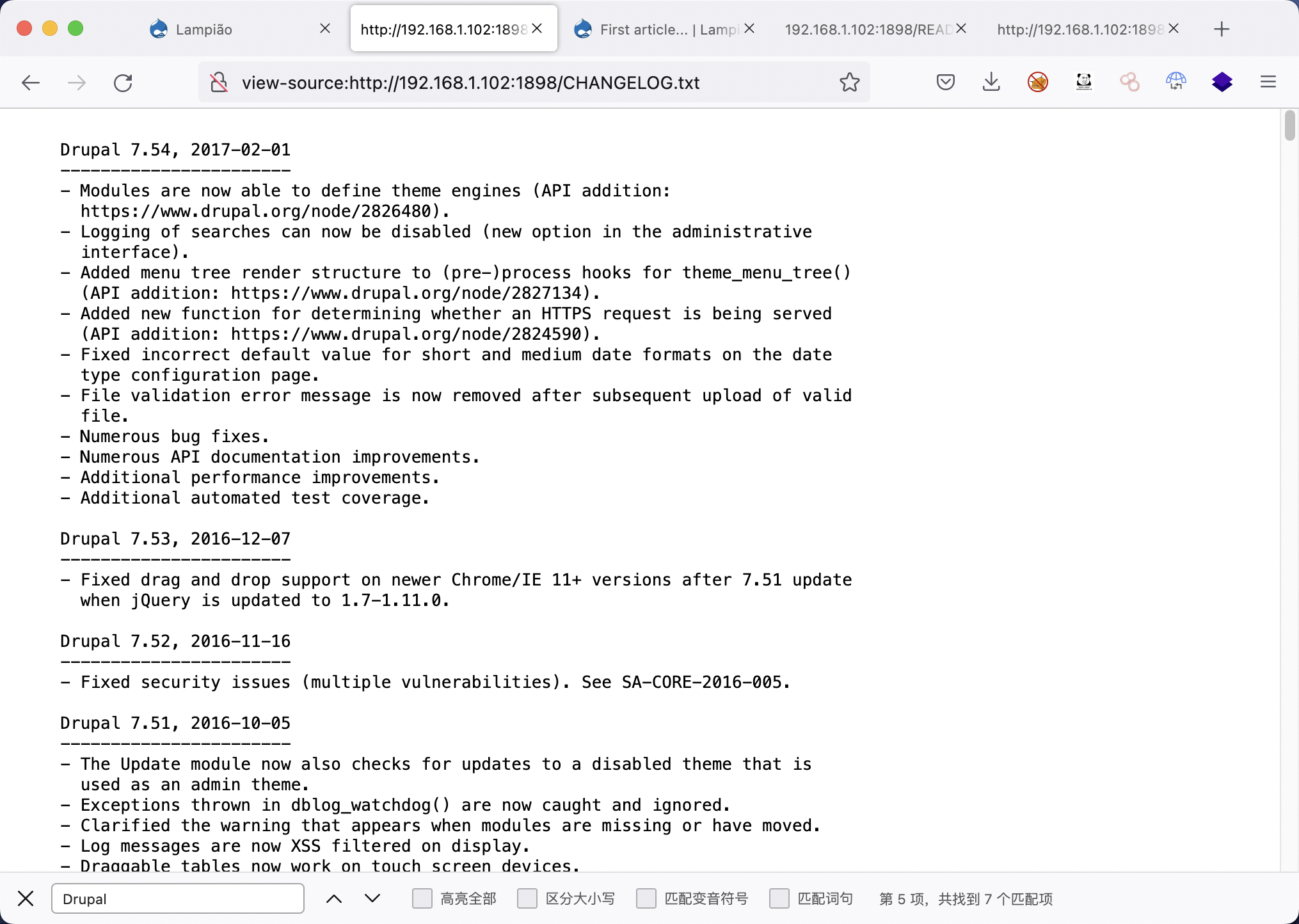
Task: Bookmark page with the star icon
Action: [x=849, y=83]
